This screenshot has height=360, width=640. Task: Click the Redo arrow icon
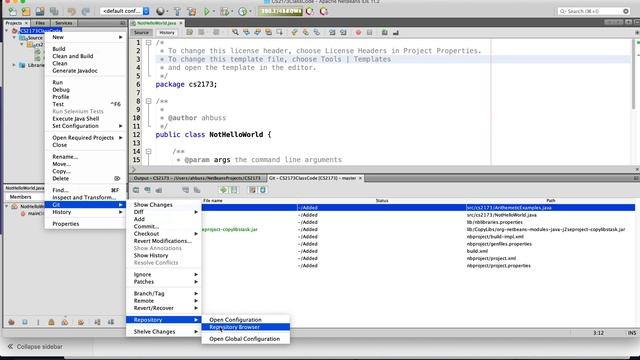[85, 11]
